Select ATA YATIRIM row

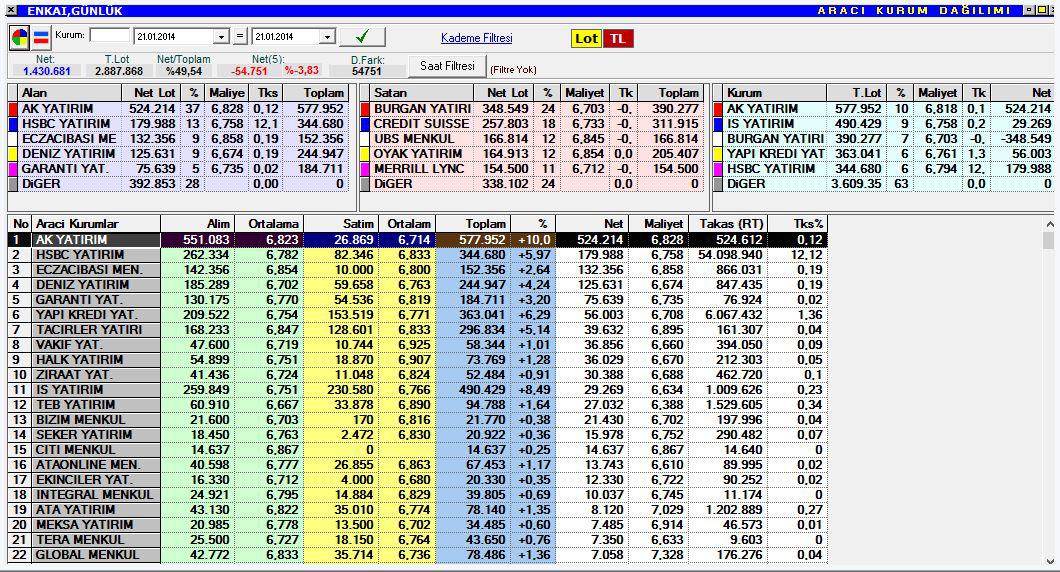click(x=418, y=510)
